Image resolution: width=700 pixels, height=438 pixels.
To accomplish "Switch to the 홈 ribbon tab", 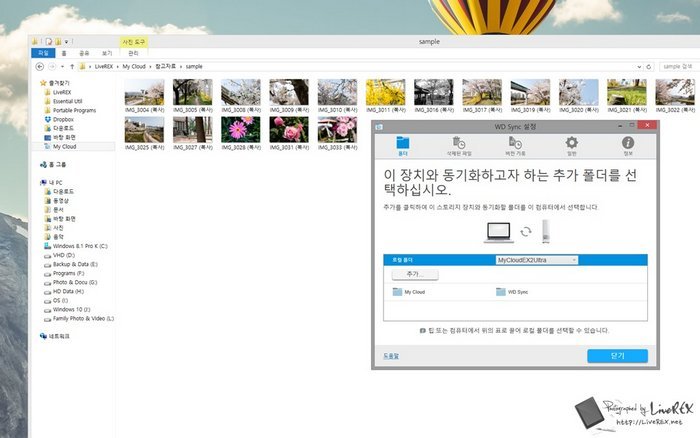I will pos(64,53).
